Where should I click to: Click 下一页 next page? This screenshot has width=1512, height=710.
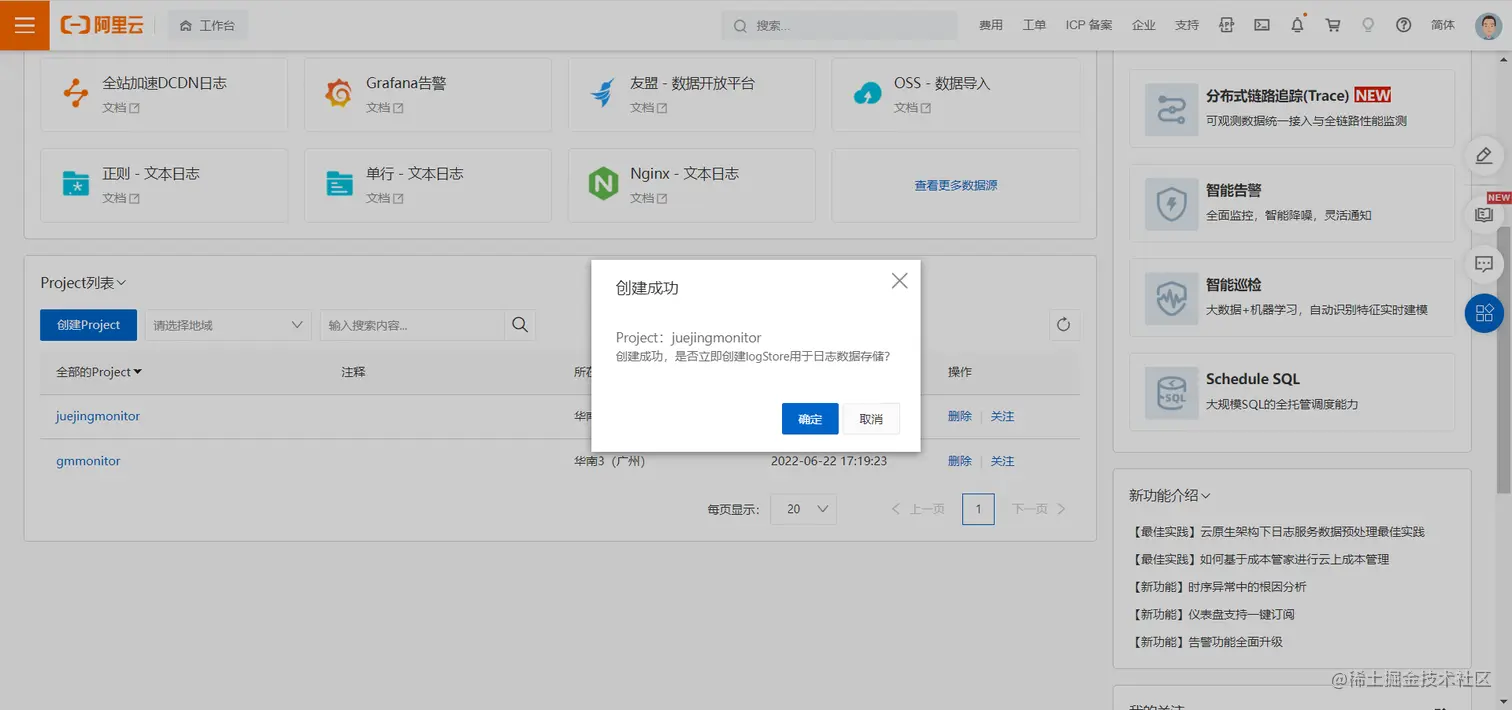coord(1039,509)
